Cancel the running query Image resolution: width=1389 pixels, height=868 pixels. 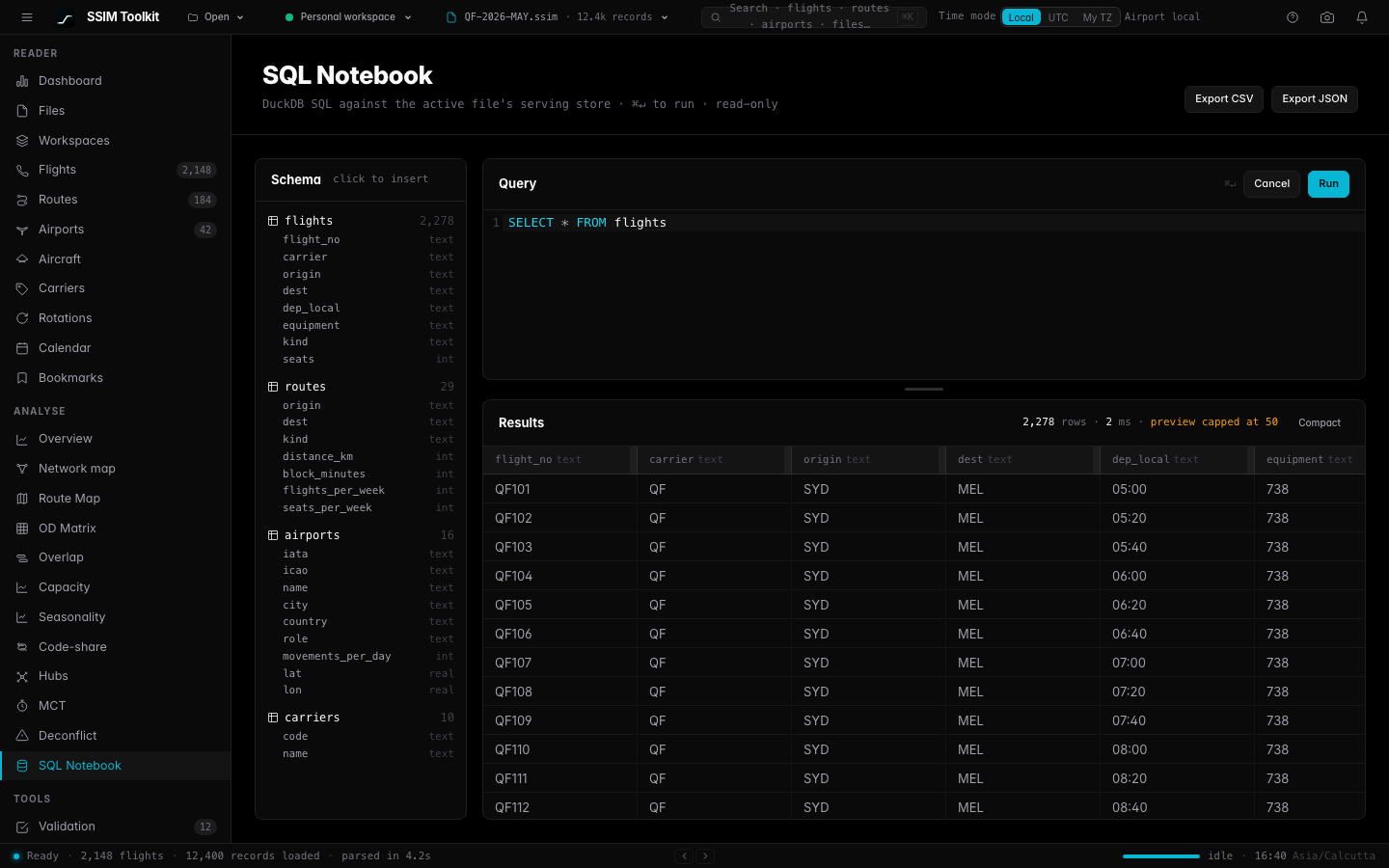(x=1271, y=184)
